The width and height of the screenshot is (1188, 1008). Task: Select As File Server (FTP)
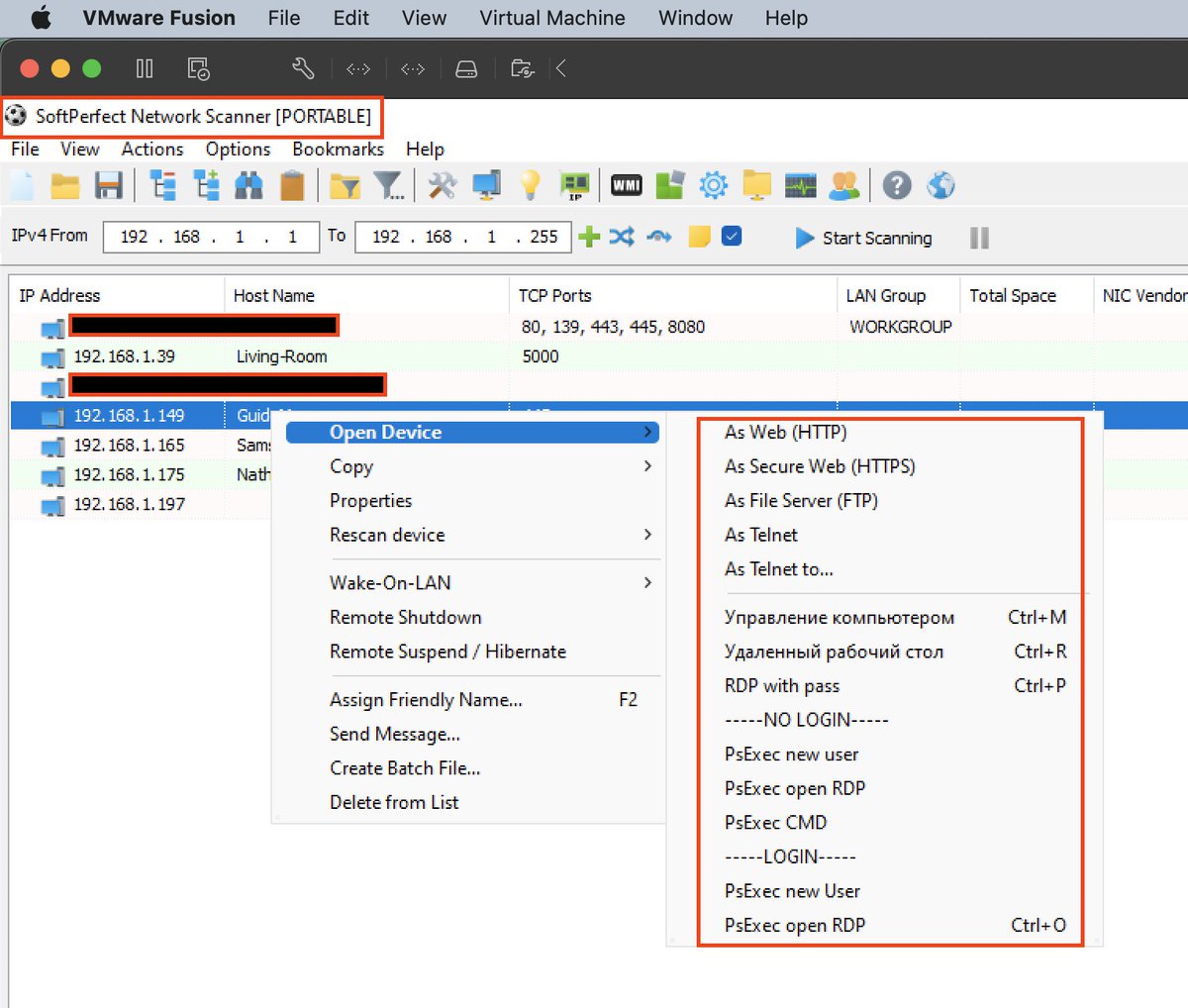pos(801,501)
